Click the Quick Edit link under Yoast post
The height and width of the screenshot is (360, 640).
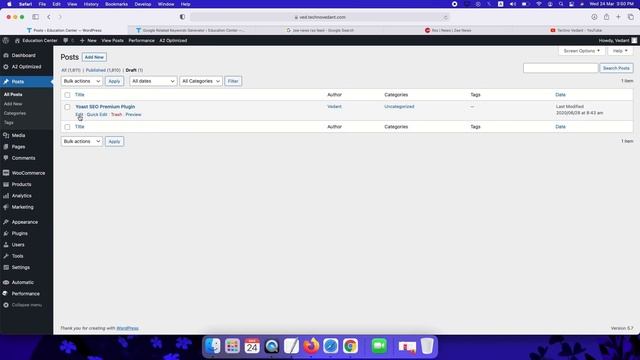pyautogui.click(x=97, y=115)
